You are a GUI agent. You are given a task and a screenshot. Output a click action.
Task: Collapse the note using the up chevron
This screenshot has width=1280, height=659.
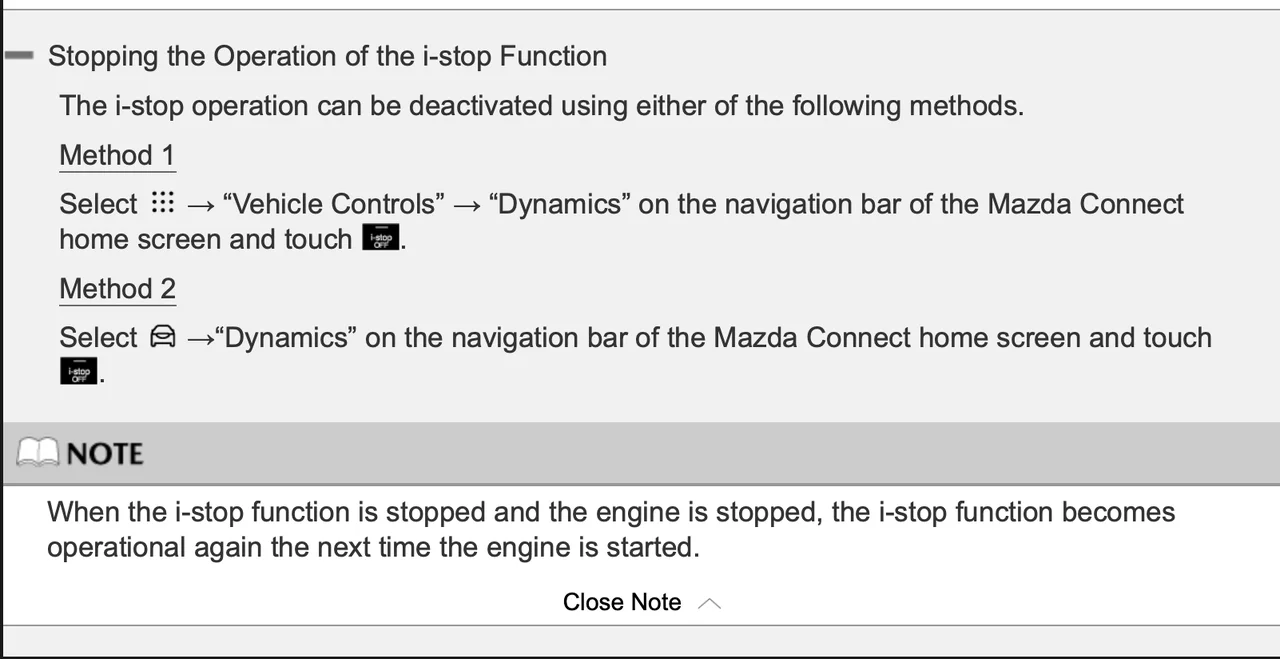click(x=708, y=603)
